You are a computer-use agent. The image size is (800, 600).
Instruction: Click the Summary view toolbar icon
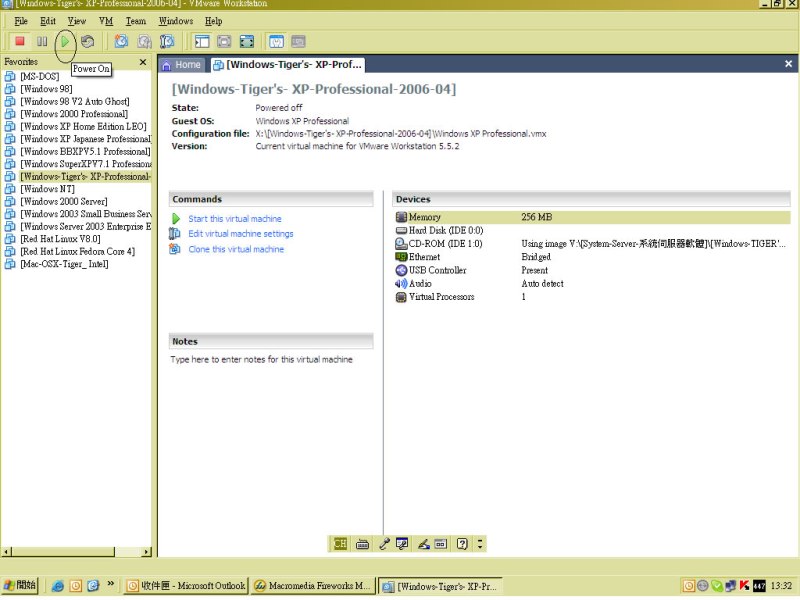pos(276,41)
